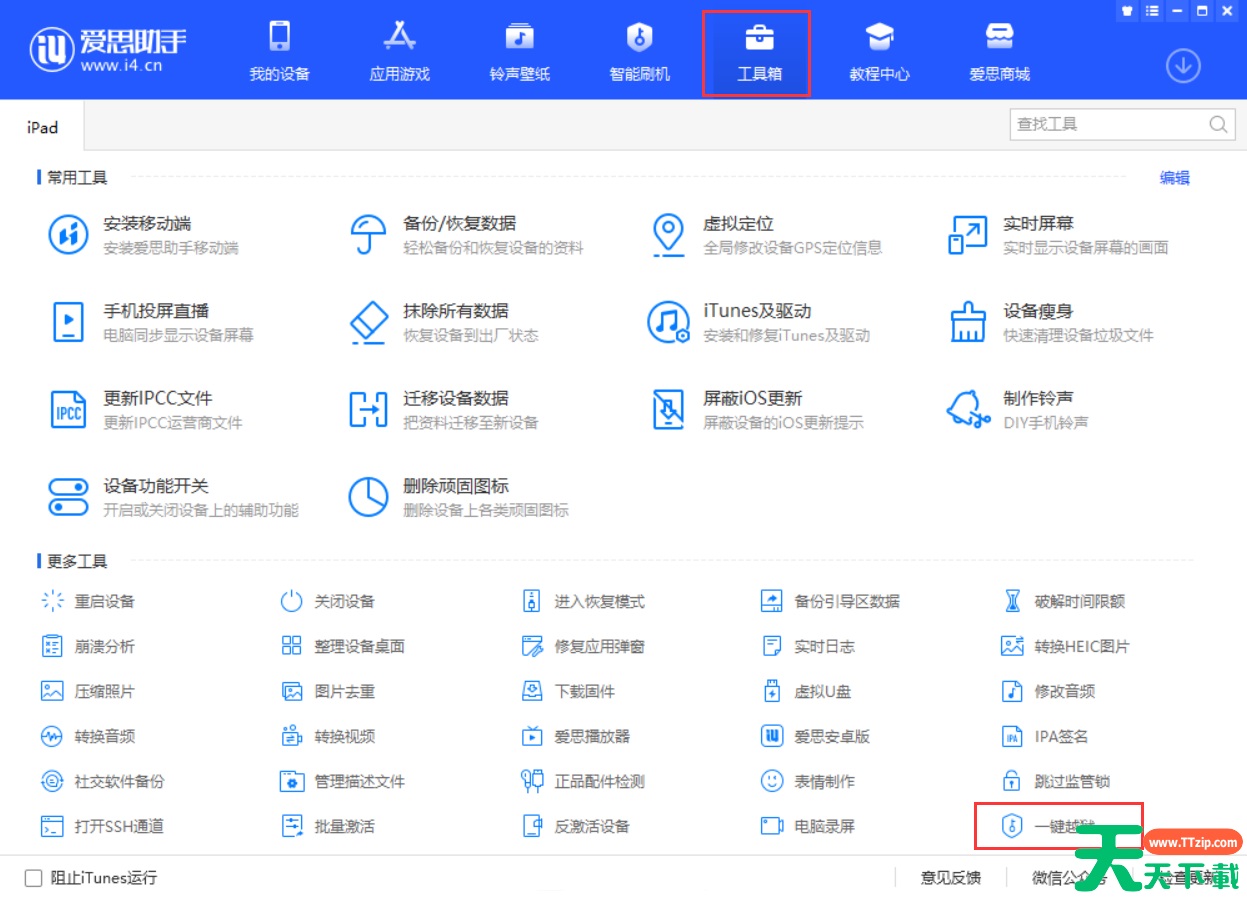Viewport: 1247px width, 898px height.
Task: Open 更新IPCC文件 tool
Action: tap(157, 398)
